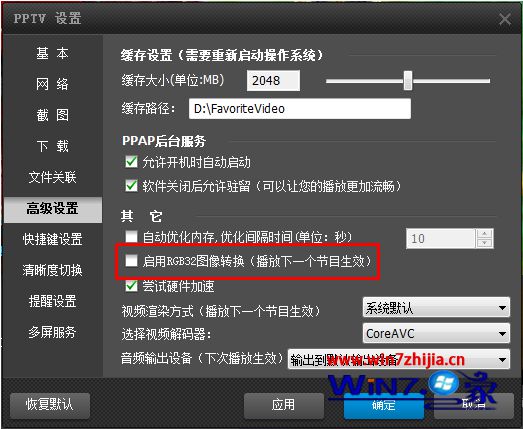Open 视频渲染方式 dropdown showing 系统默认
The height and width of the screenshot is (429, 523).
(436, 308)
